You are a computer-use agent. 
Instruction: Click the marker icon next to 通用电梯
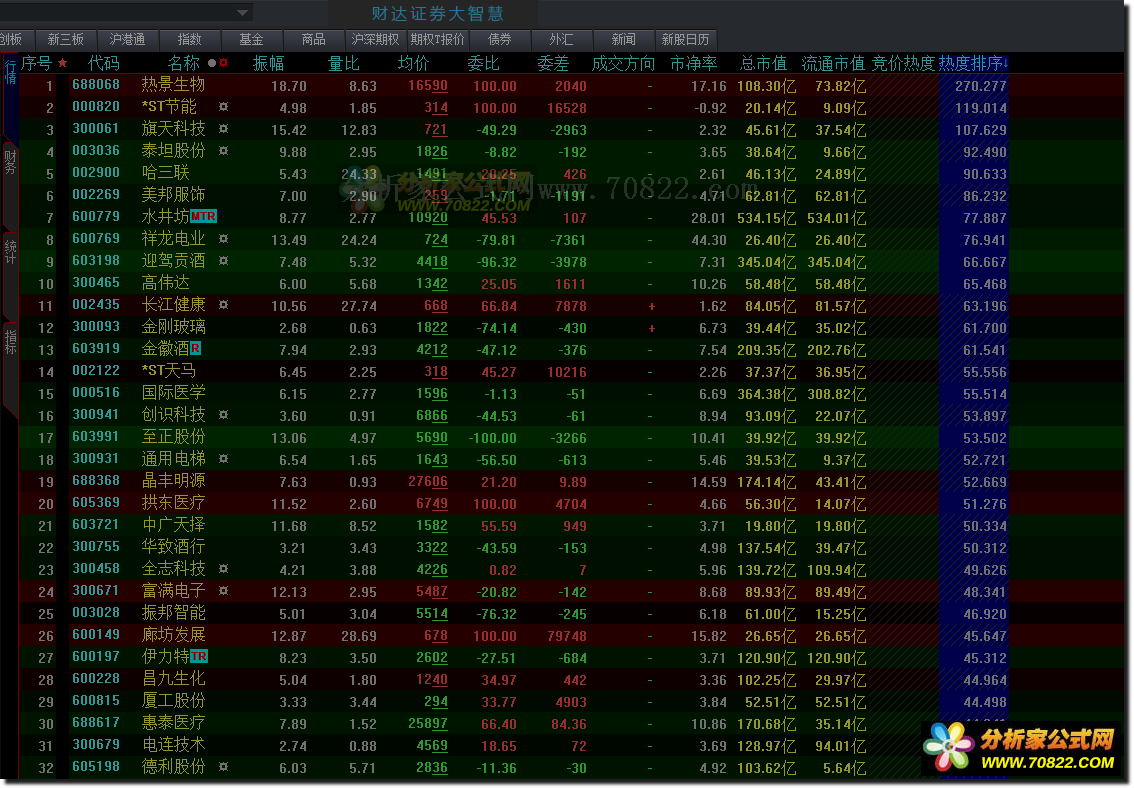click(223, 458)
